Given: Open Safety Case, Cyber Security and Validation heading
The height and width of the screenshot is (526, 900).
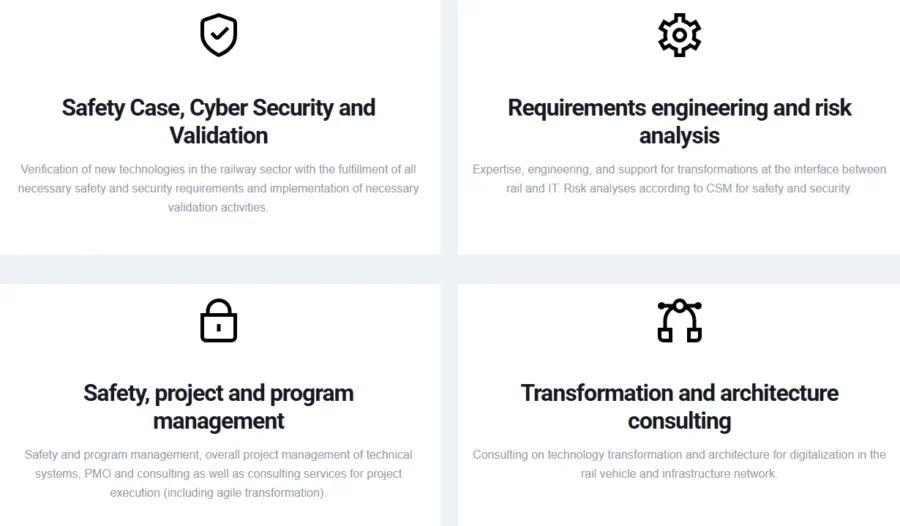Looking at the screenshot, I should (219, 122).
